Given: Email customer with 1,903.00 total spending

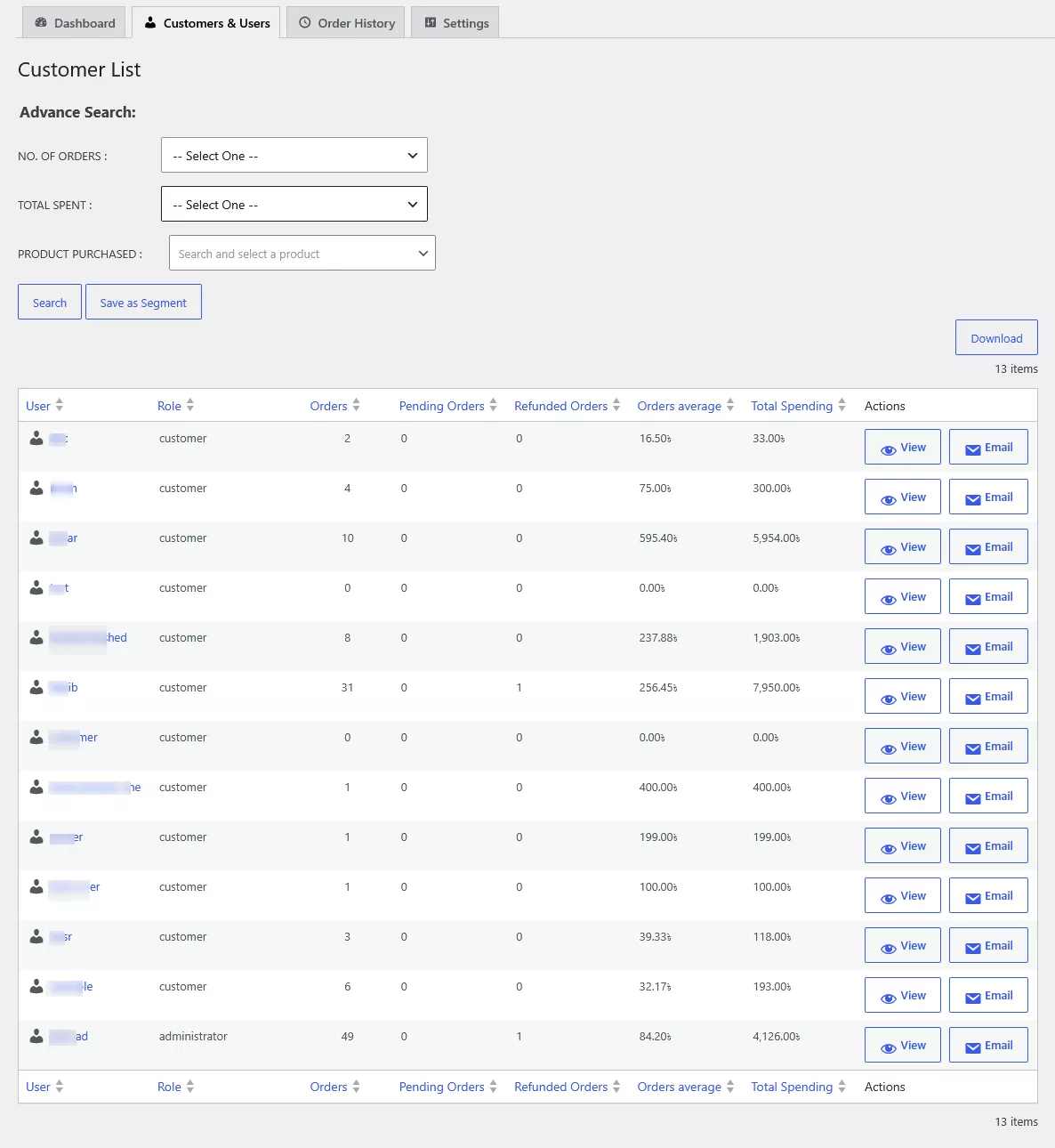Looking at the screenshot, I should [988, 646].
